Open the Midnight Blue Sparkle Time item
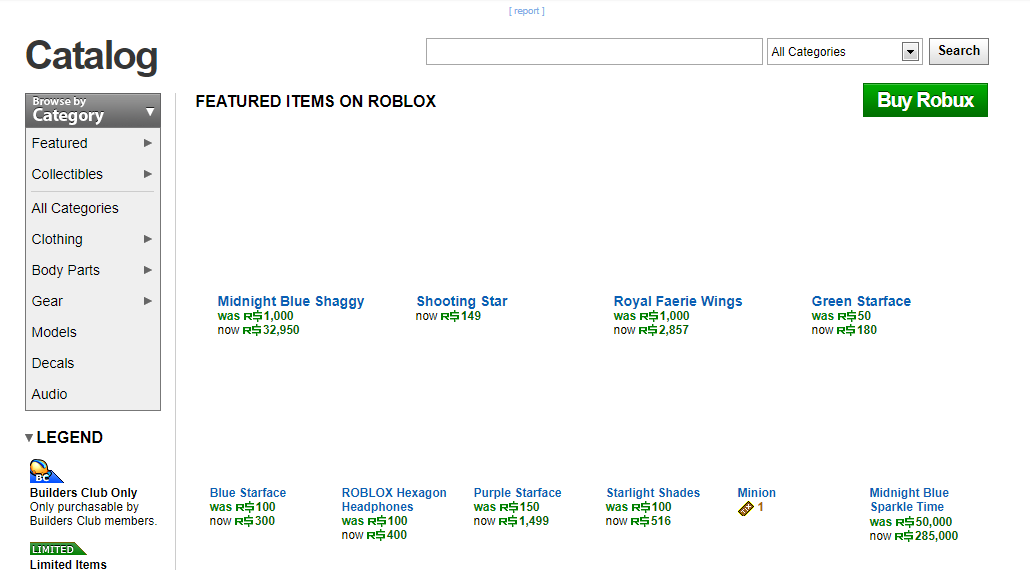Viewport: 1030px width, 570px height. pos(908,500)
